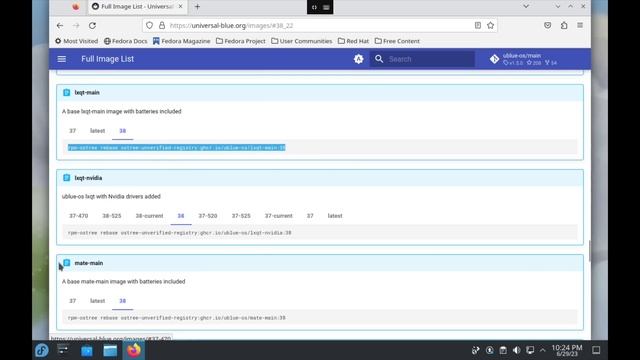Click the lxqt-nvidia clipboard icon

point(67,178)
